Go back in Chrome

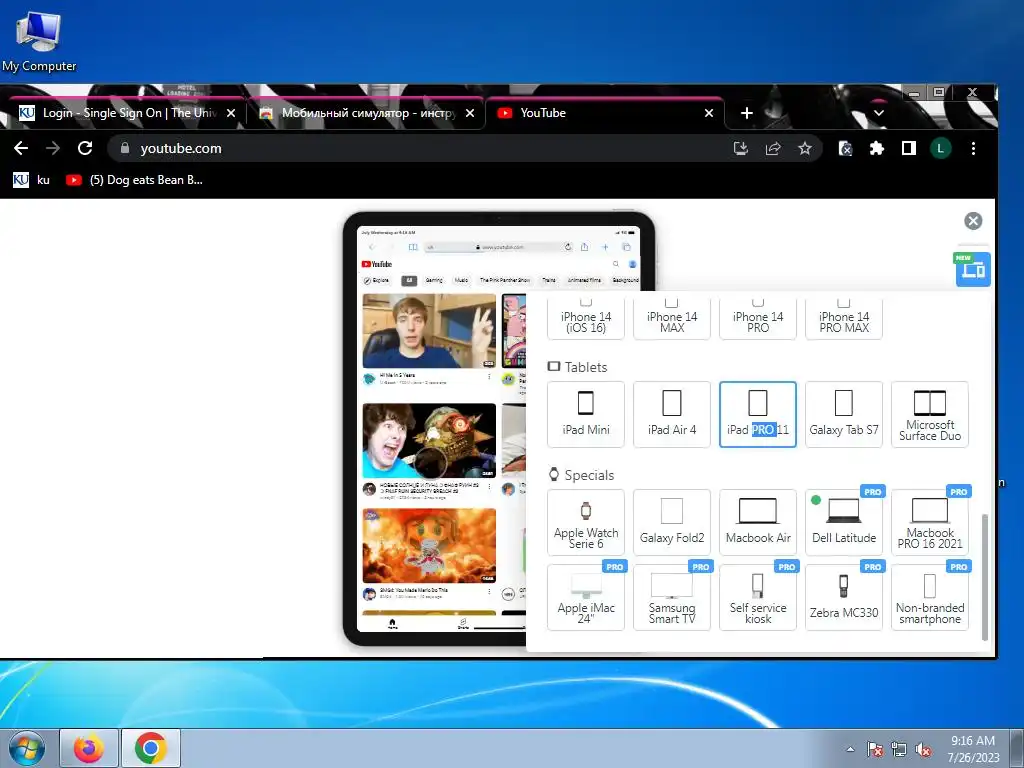coord(21,148)
